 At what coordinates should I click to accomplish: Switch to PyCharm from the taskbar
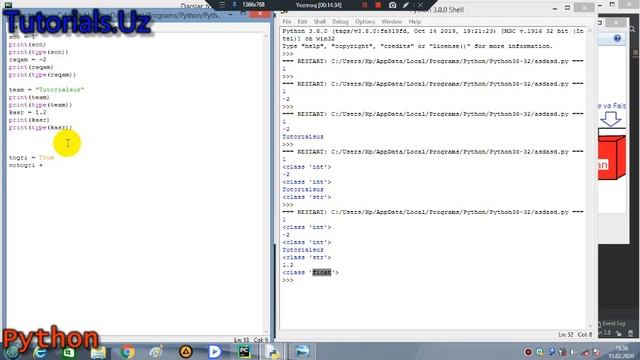(x=244, y=352)
